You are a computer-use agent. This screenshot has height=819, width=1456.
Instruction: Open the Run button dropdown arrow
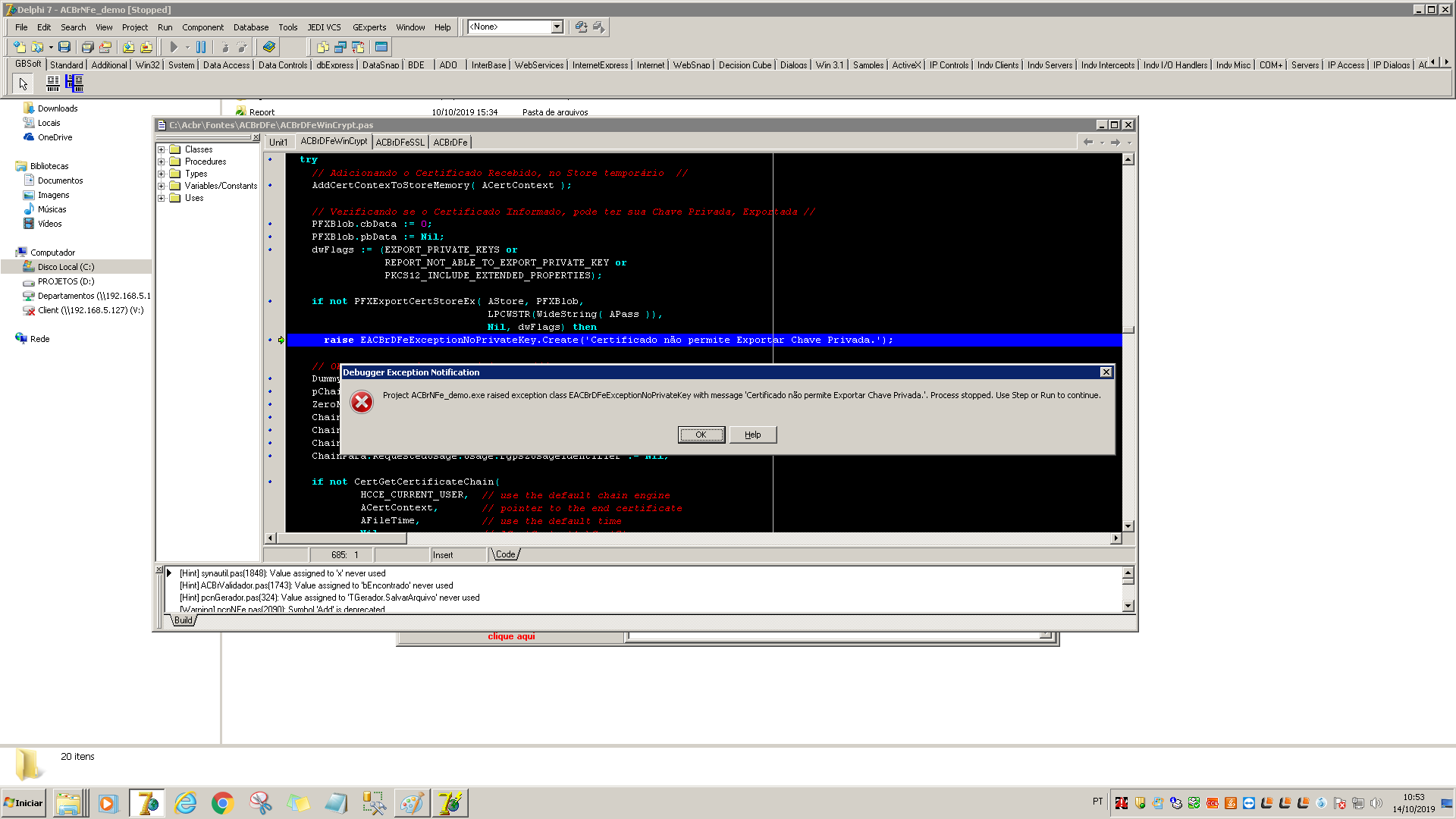coord(187,47)
